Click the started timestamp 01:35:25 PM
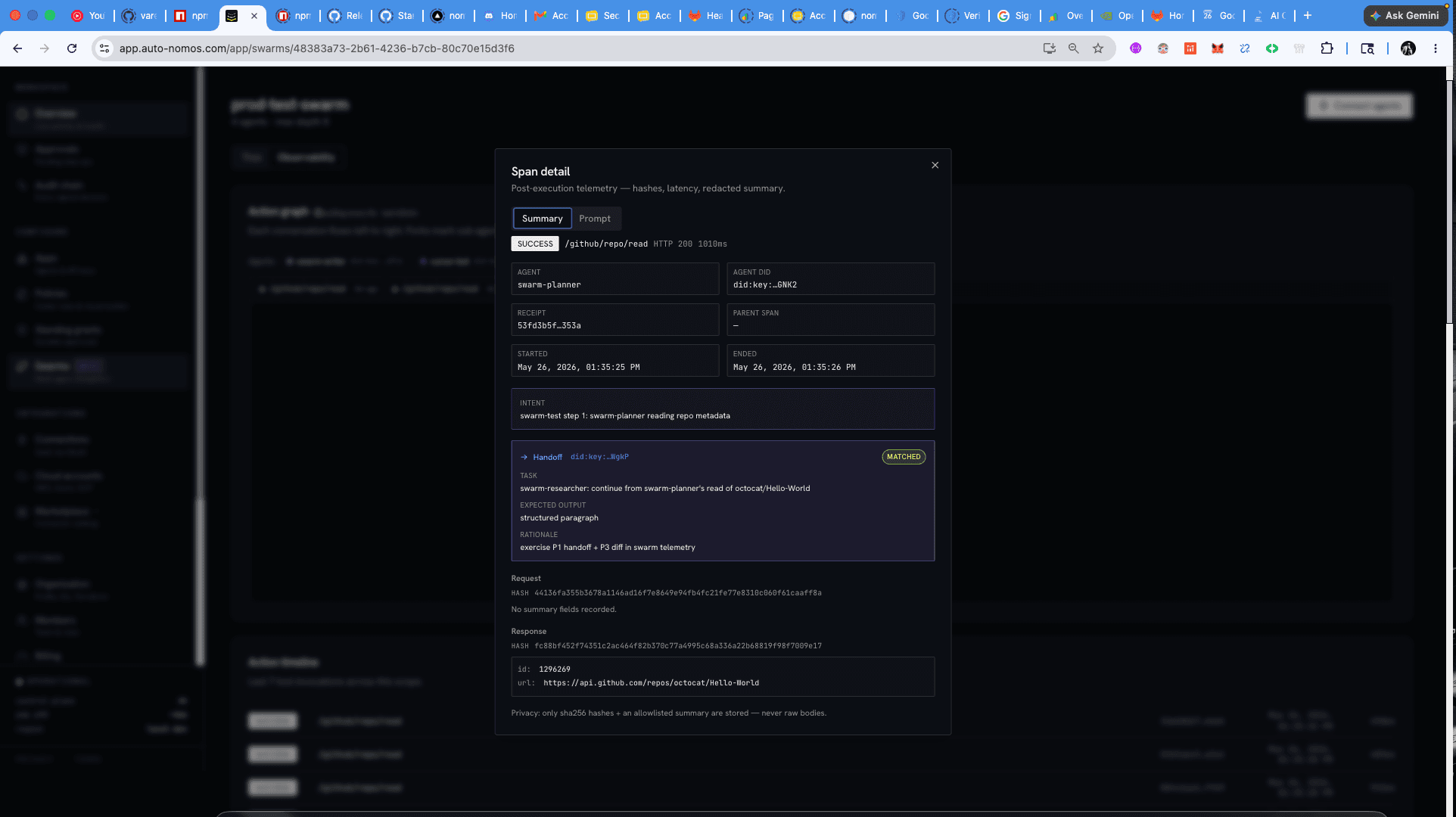 579,368
